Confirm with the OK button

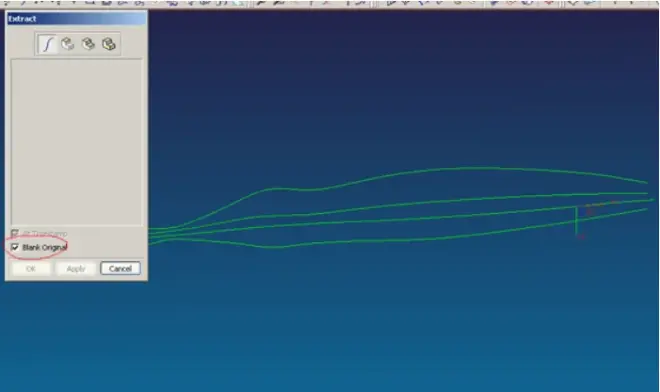(x=31, y=269)
